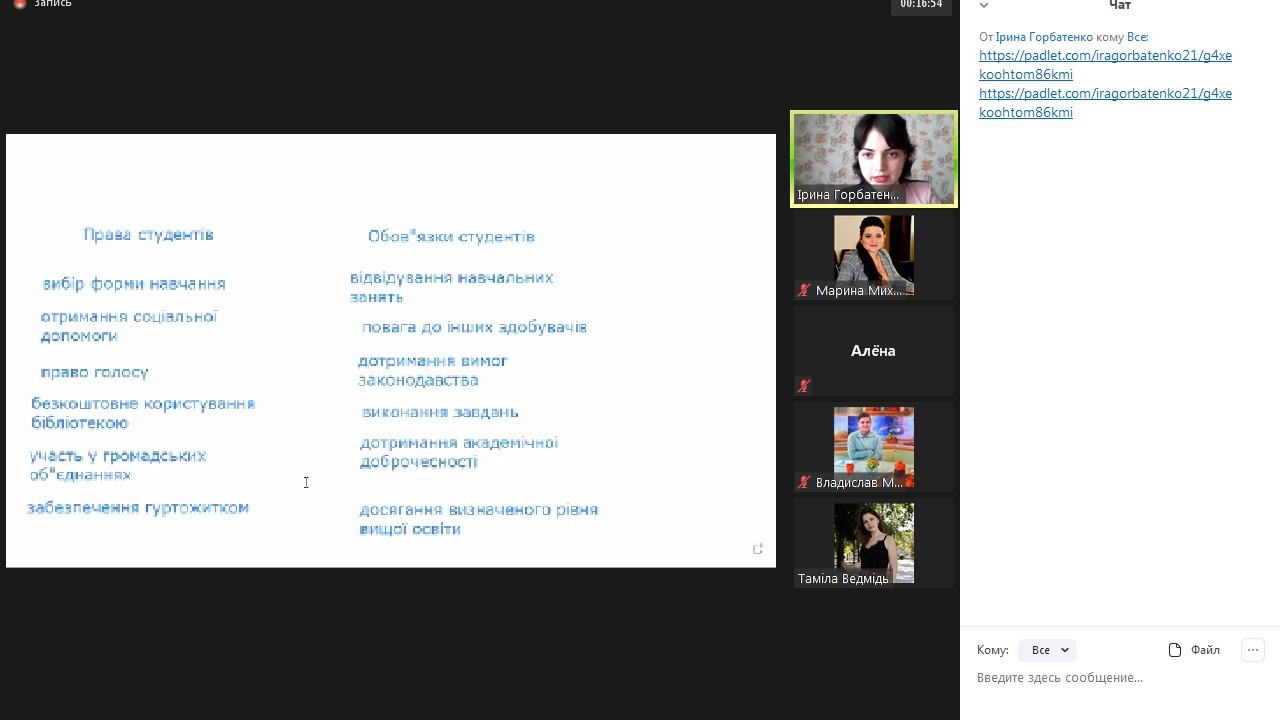Open the three-dots more options in chat
Viewport: 1280px width, 720px height.
pos(1252,650)
